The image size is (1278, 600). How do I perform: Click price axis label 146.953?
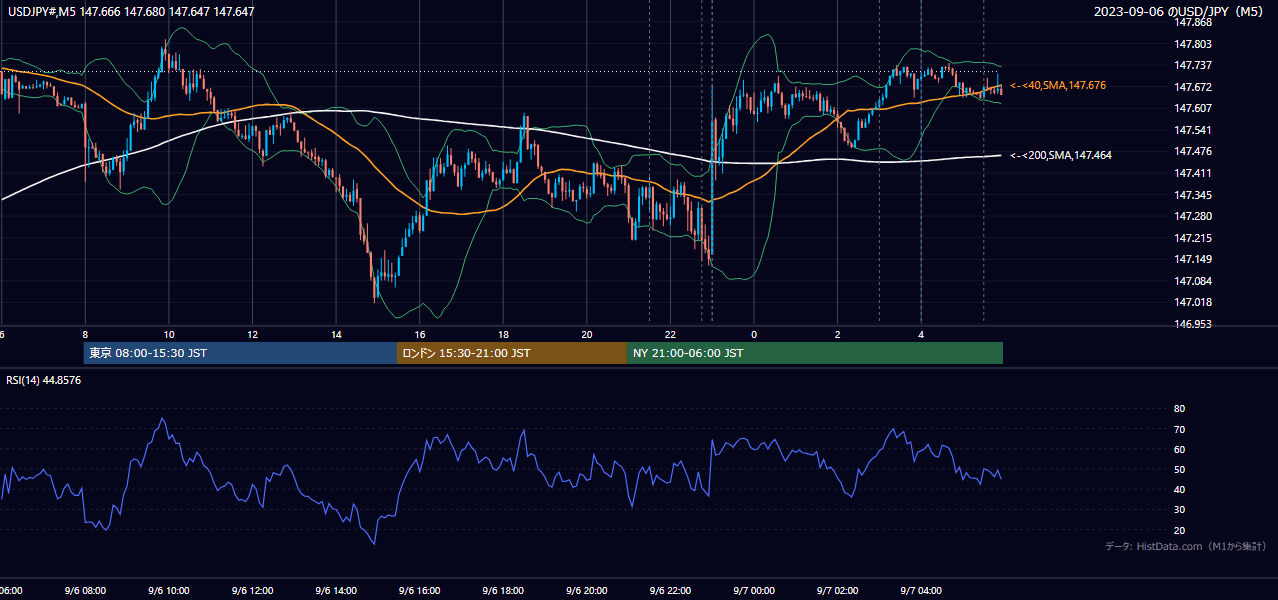1194,324
